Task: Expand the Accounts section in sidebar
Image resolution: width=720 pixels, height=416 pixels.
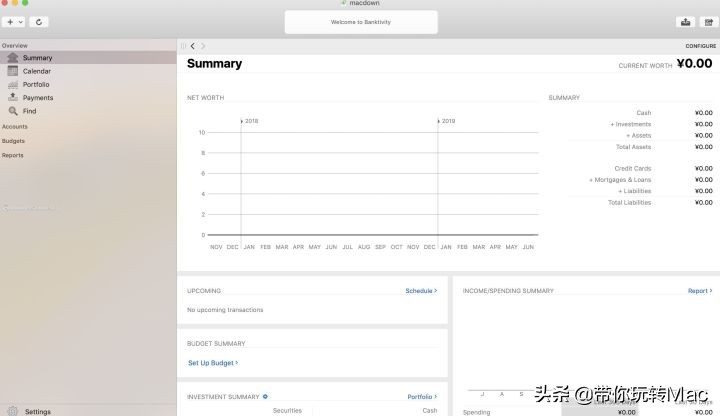Action: click(15, 126)
